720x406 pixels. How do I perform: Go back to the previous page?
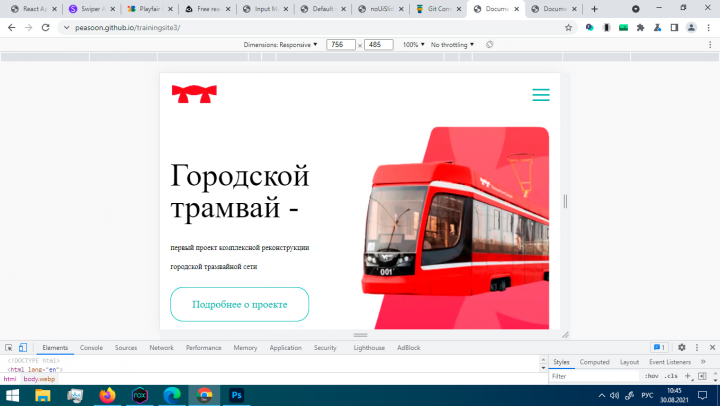click(x=11, y=28)
